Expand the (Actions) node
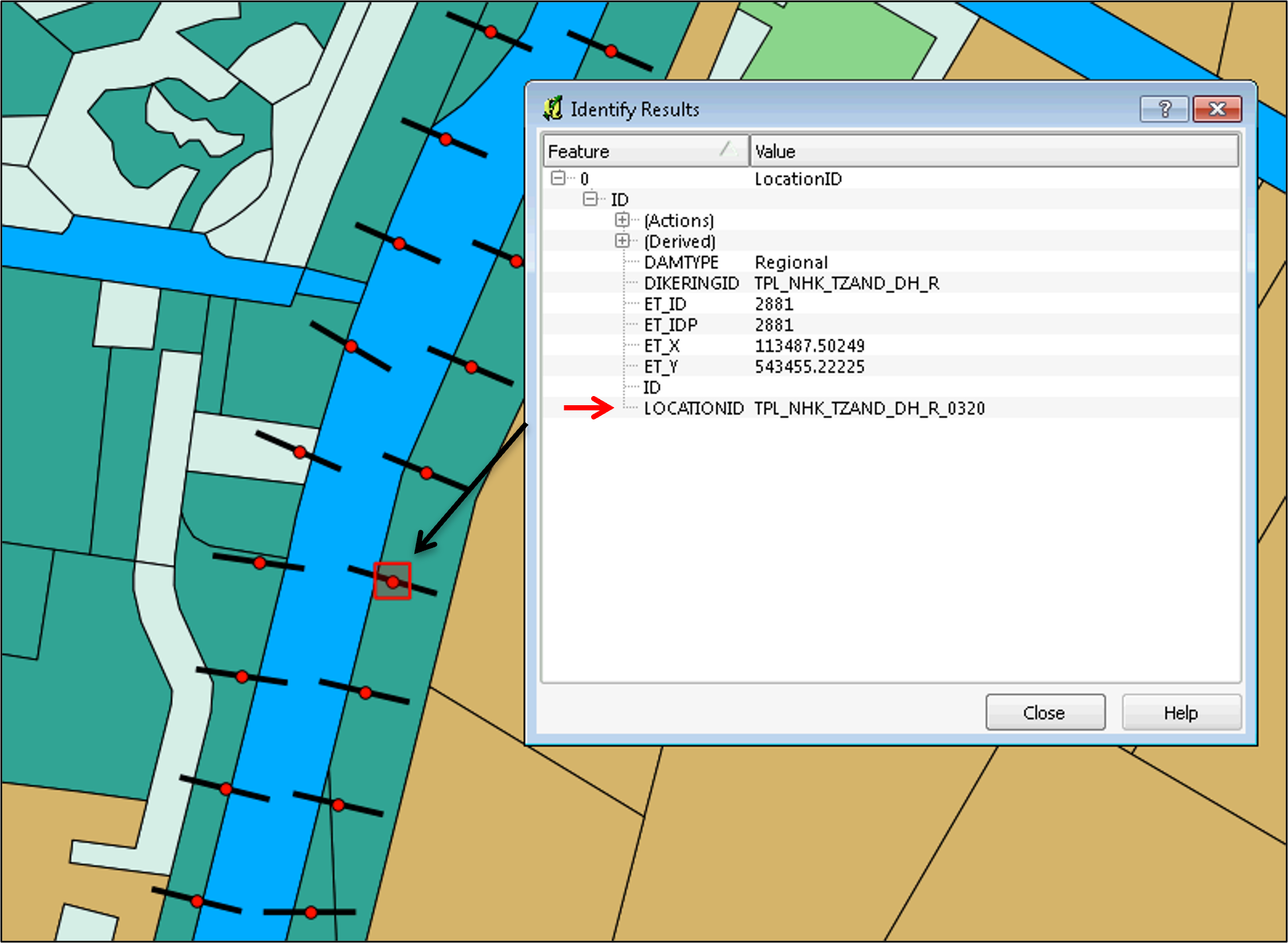Screen dimensions: 1288x943 coord(623,220)
